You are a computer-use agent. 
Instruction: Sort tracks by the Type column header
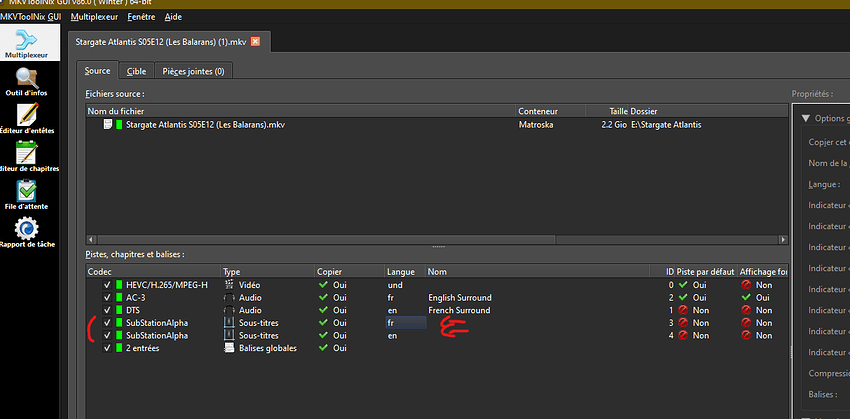pos(268,272)
